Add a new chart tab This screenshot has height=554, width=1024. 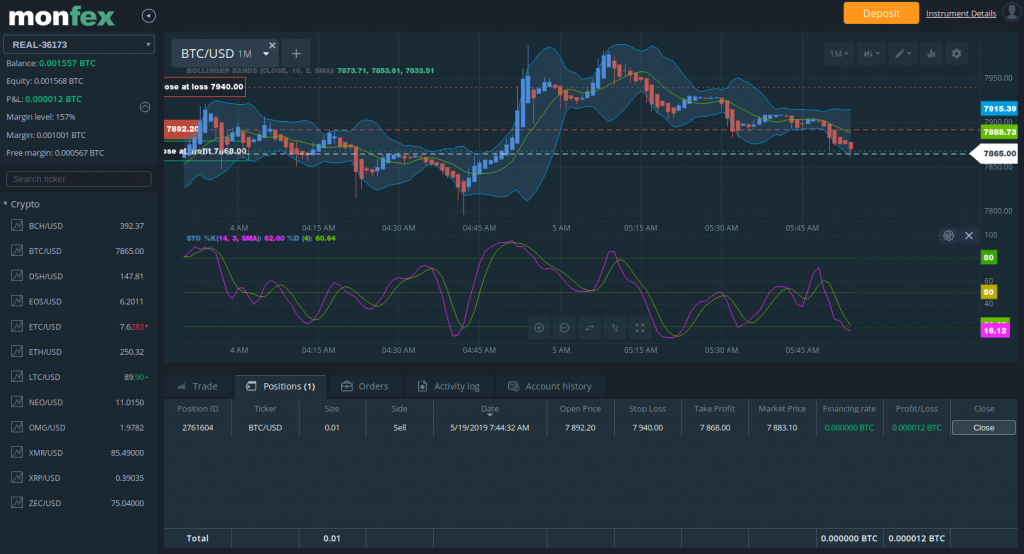tap(296, 54)
